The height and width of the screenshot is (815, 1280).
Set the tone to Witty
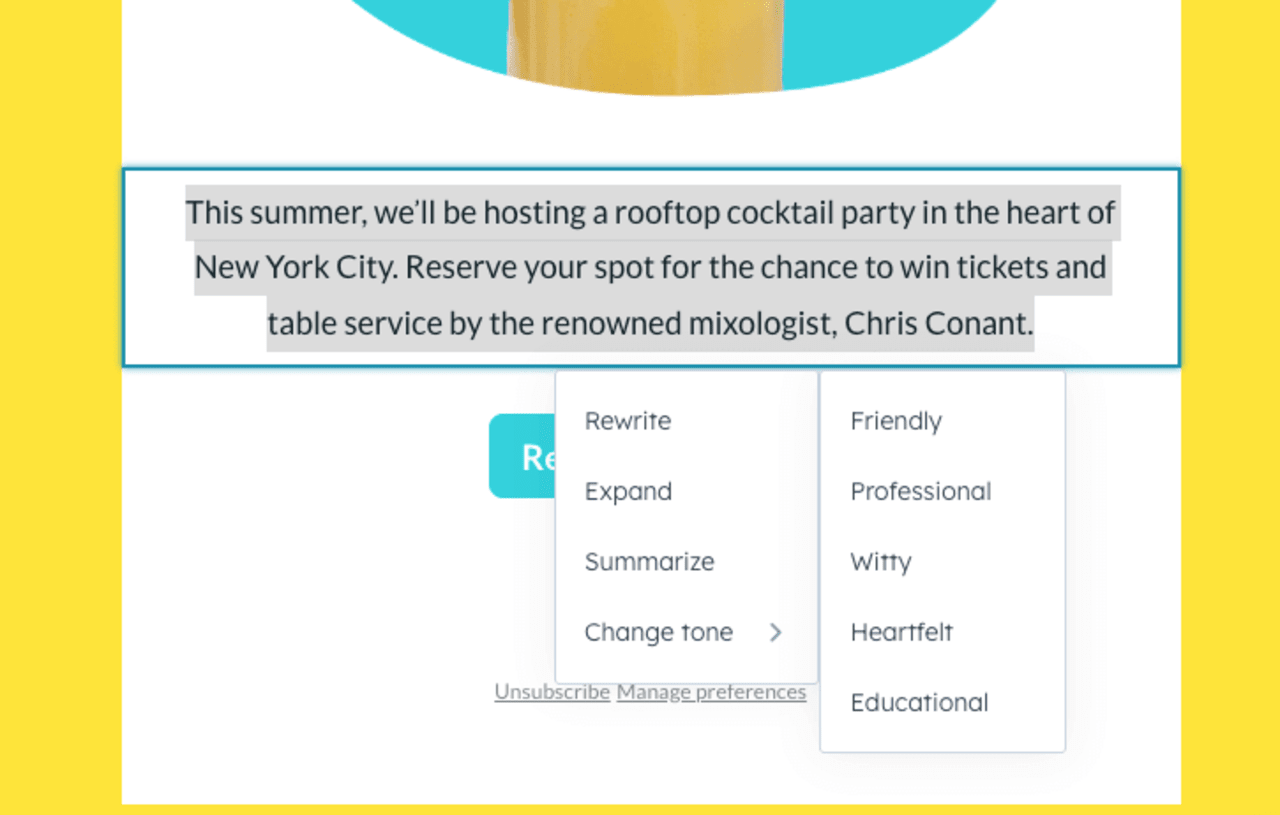tap(881, 562)
